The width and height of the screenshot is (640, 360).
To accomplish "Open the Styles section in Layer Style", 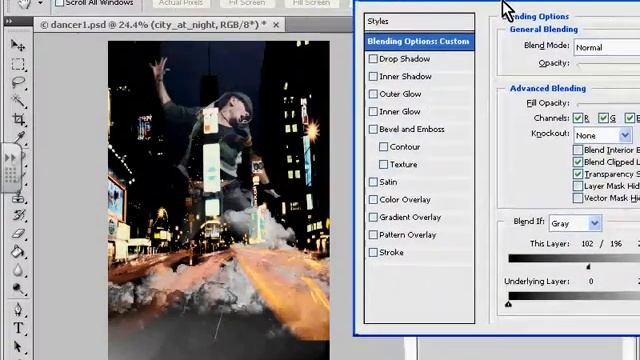I will point(419,22).
